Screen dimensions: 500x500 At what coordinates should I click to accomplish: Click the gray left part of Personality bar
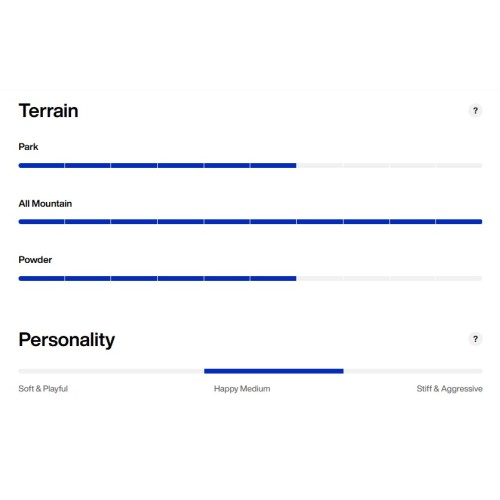point(111,371)
